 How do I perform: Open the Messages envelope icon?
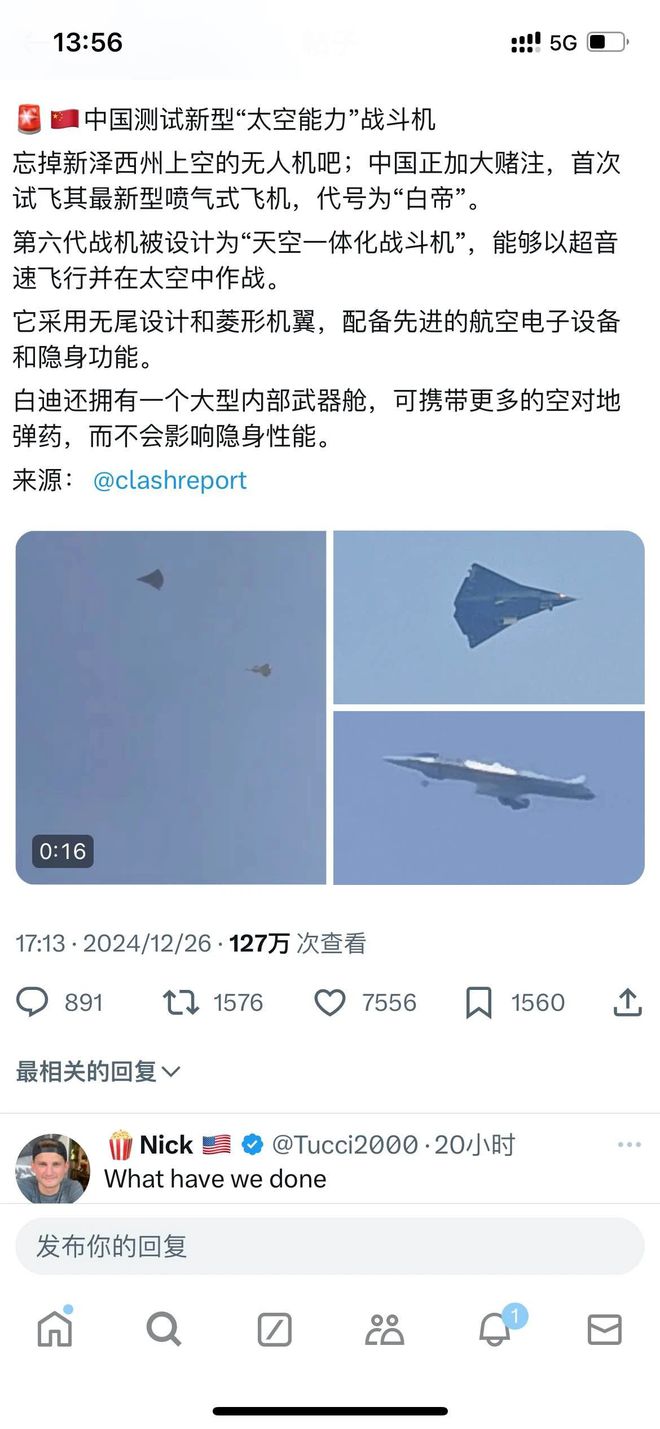[604, 1329]
